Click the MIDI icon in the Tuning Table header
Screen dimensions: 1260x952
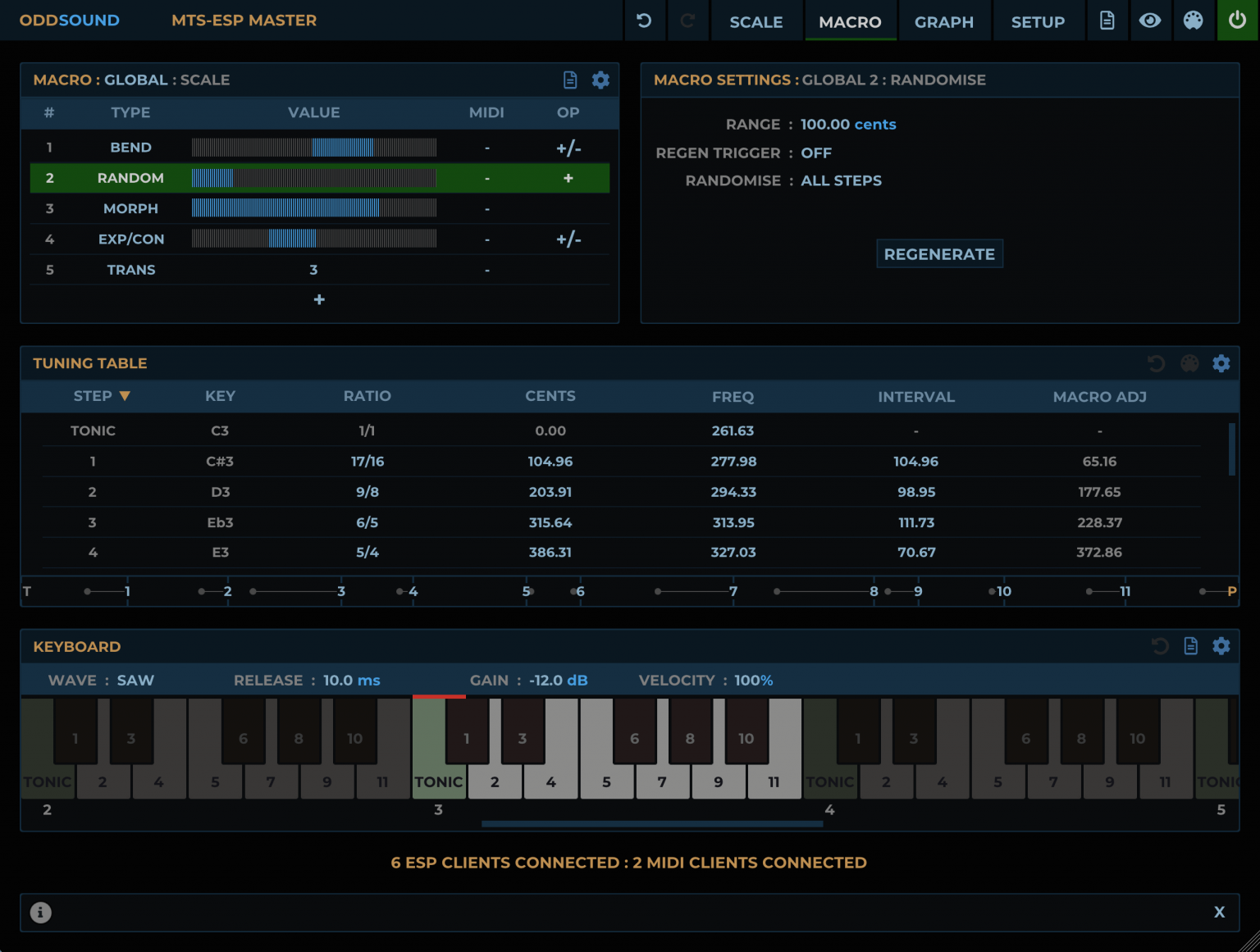[1189, 362]
